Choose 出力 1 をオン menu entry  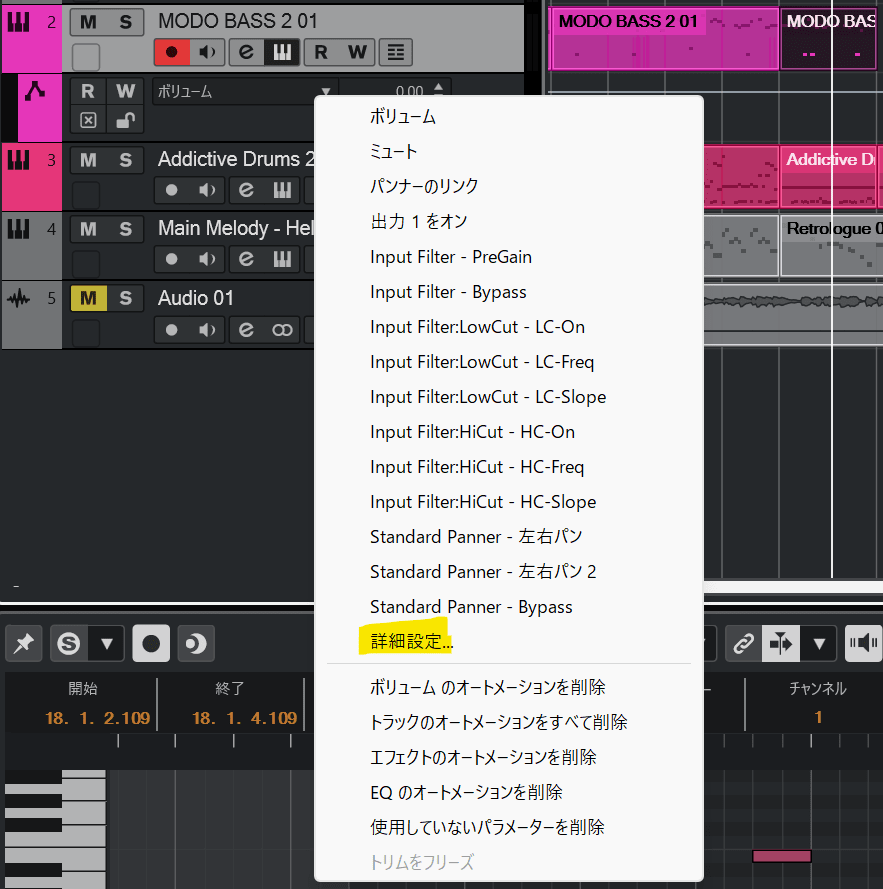[509, 222]
